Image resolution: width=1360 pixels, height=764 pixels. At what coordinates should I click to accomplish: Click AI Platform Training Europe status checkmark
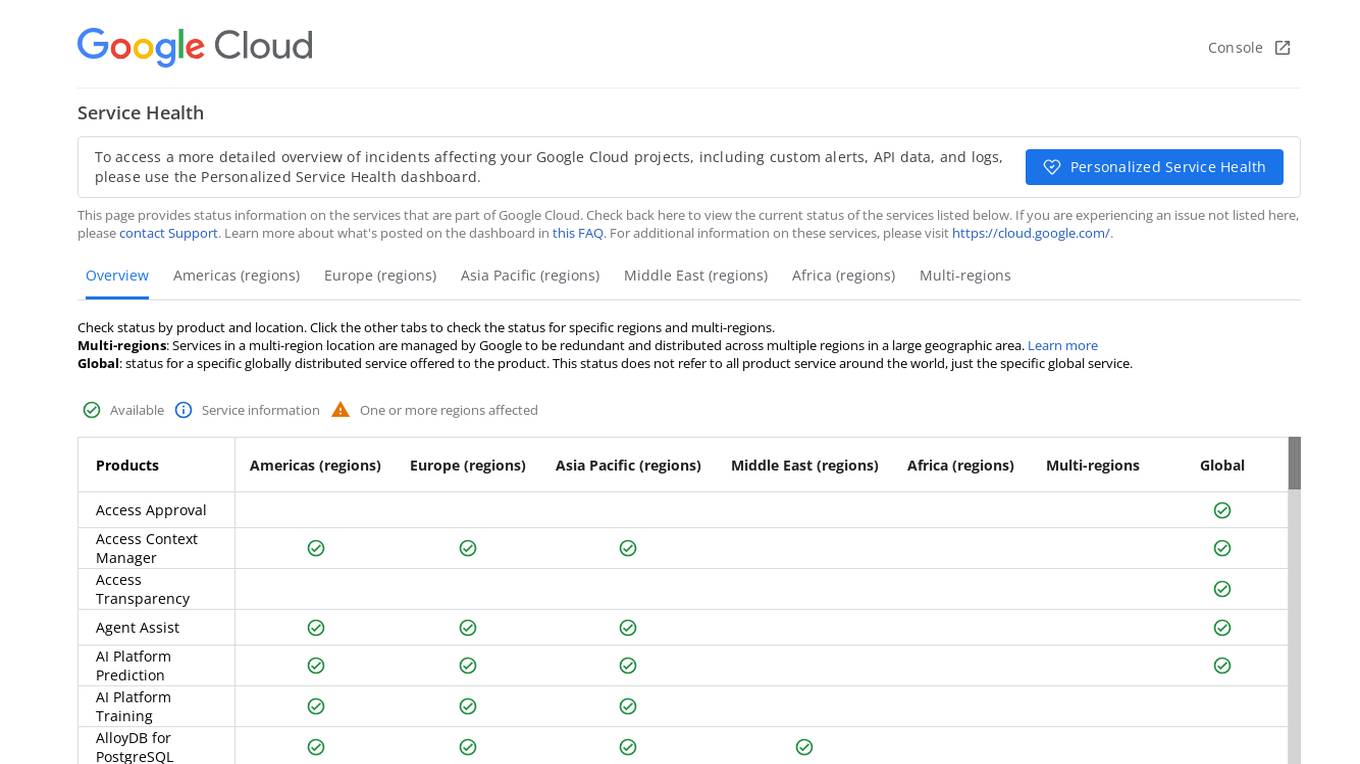(x=468, y=707)
